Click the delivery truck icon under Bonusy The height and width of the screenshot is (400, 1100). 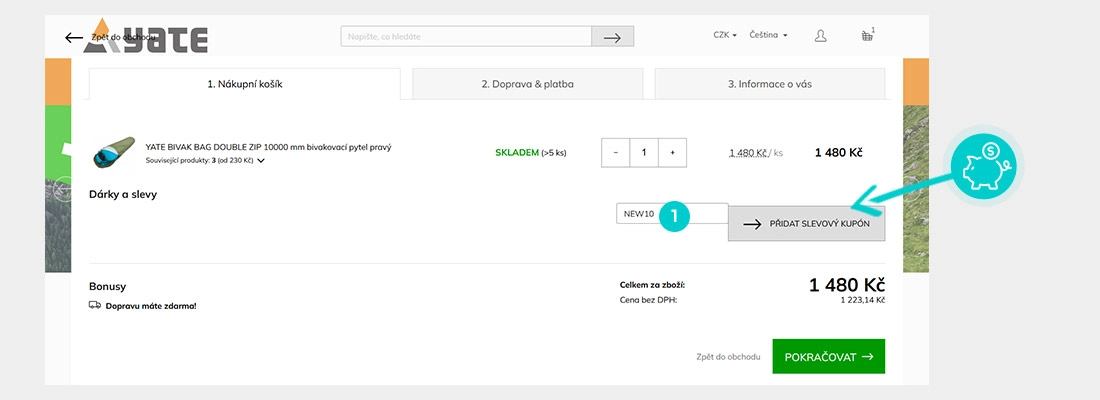[95, 305]
